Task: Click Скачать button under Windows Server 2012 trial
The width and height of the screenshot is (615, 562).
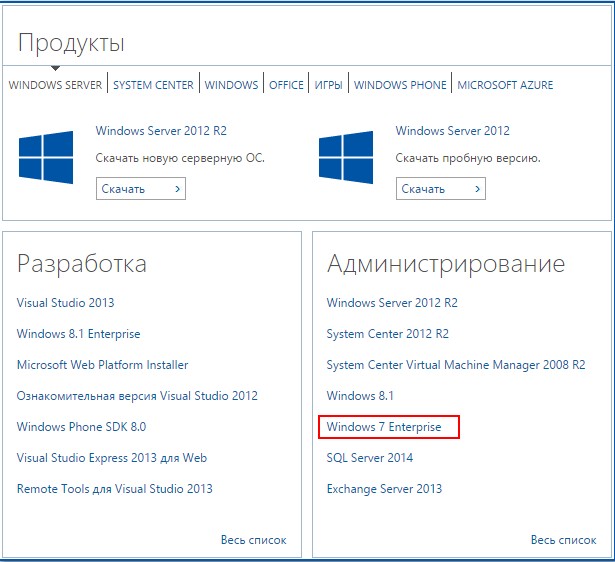Action: (x=441, y=189)
